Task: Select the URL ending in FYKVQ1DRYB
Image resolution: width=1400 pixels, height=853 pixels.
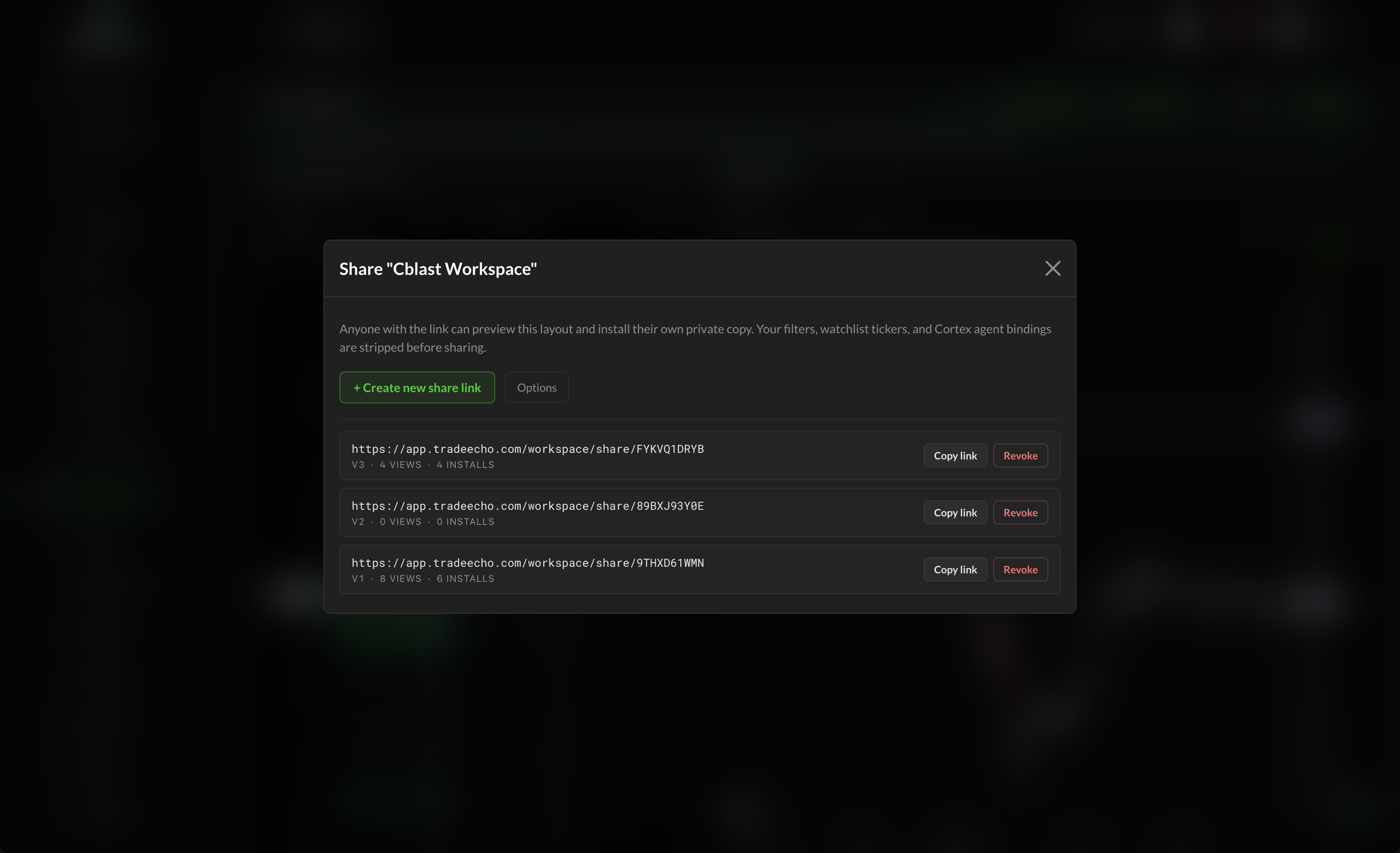Action: click(x=528, y=448)
